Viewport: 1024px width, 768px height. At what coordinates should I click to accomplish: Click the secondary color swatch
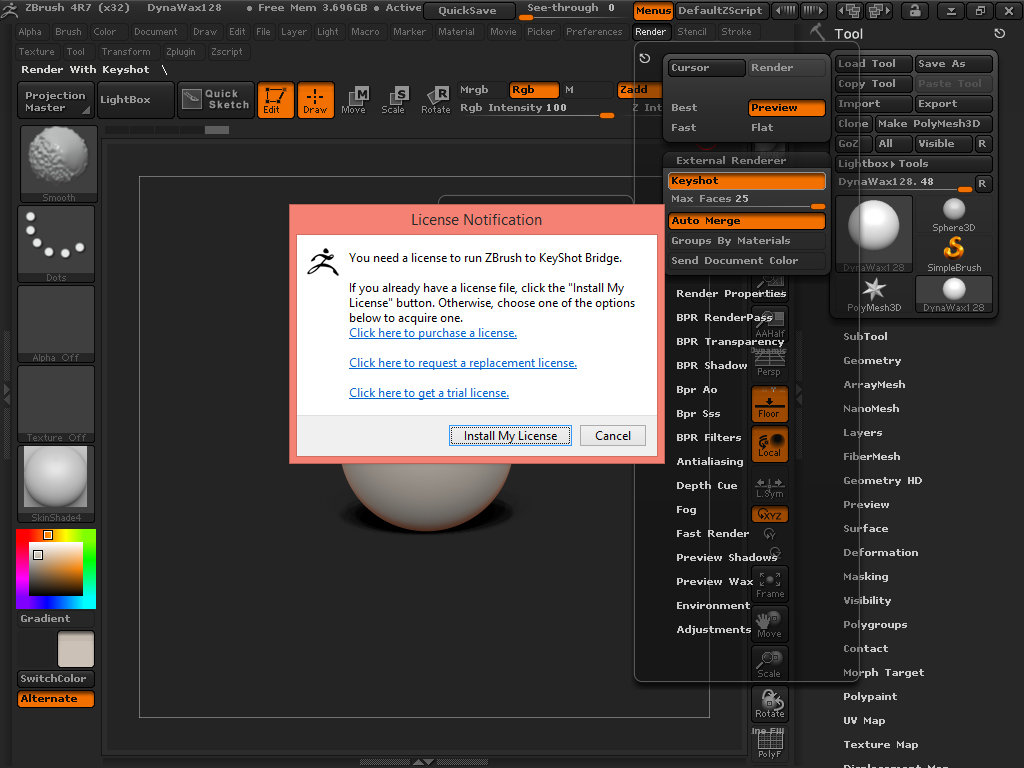(x=76, y=648)
